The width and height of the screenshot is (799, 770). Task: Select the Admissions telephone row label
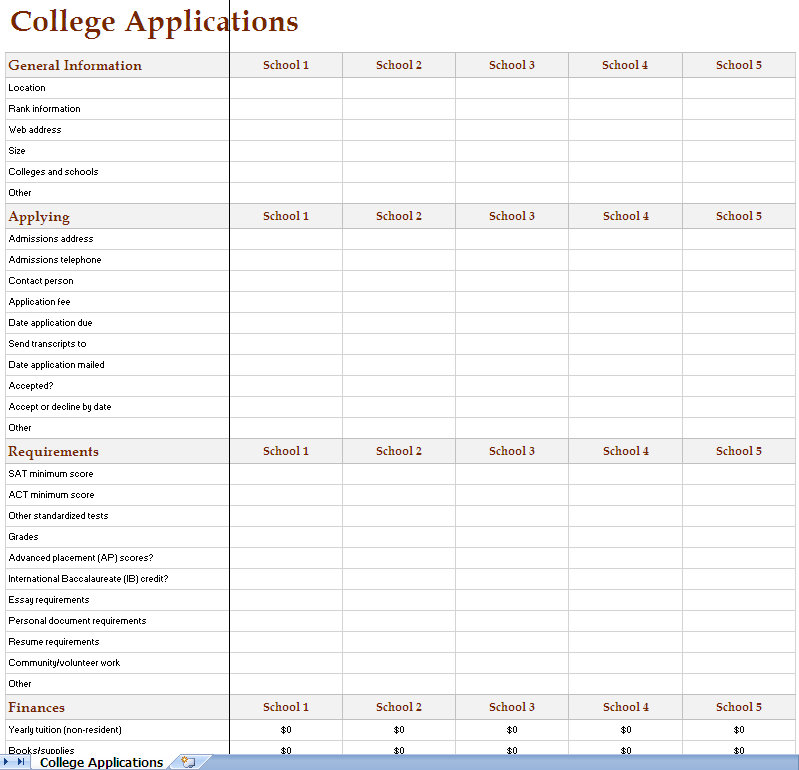tap(55, 259)
